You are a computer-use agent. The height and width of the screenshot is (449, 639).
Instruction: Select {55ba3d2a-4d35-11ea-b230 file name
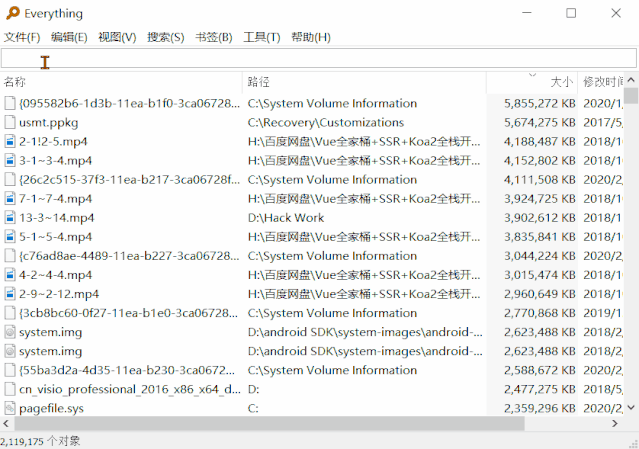pyautogui.click(x=127, y=370)
